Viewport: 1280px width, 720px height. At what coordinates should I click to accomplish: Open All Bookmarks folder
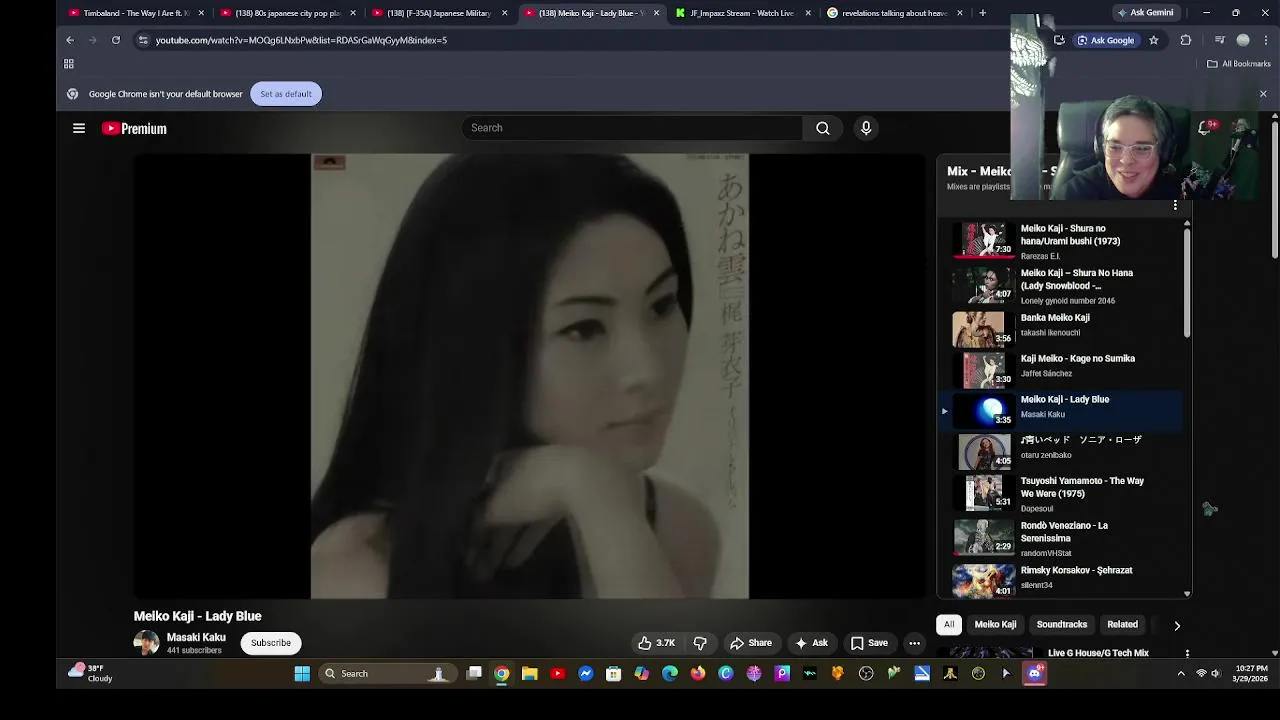(1239, 64)
